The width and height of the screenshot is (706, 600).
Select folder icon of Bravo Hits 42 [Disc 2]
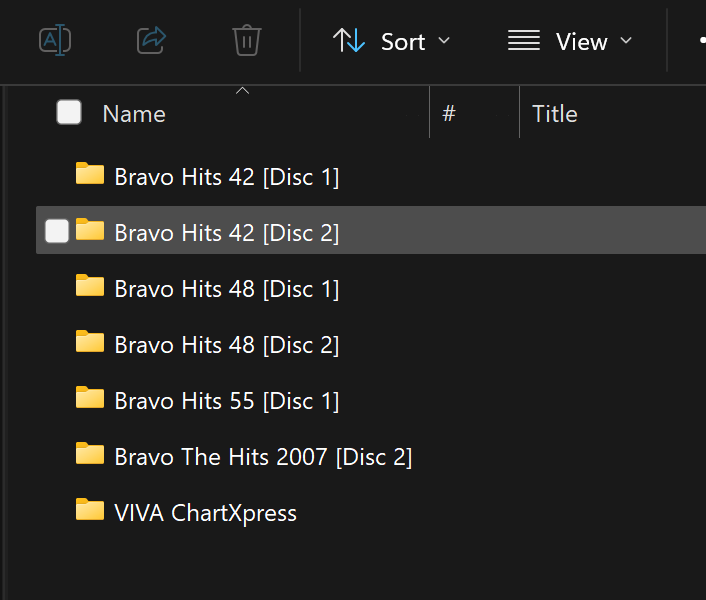click(90, 229)
